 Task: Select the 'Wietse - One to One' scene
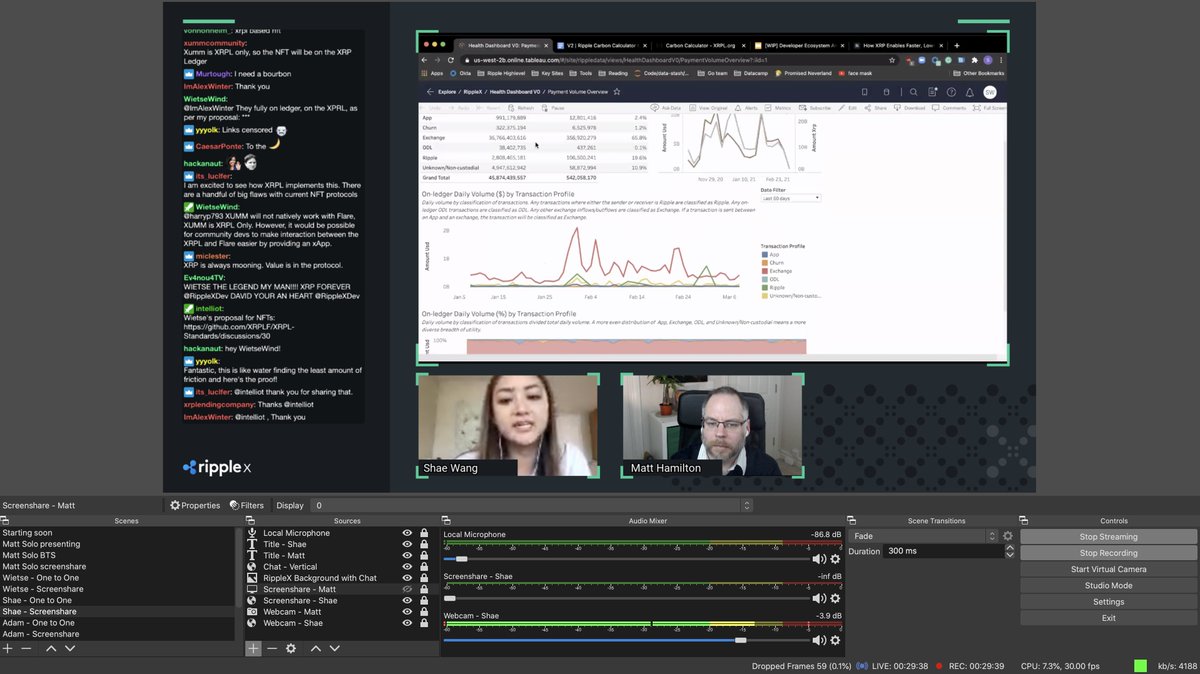[x=118, y=578]
